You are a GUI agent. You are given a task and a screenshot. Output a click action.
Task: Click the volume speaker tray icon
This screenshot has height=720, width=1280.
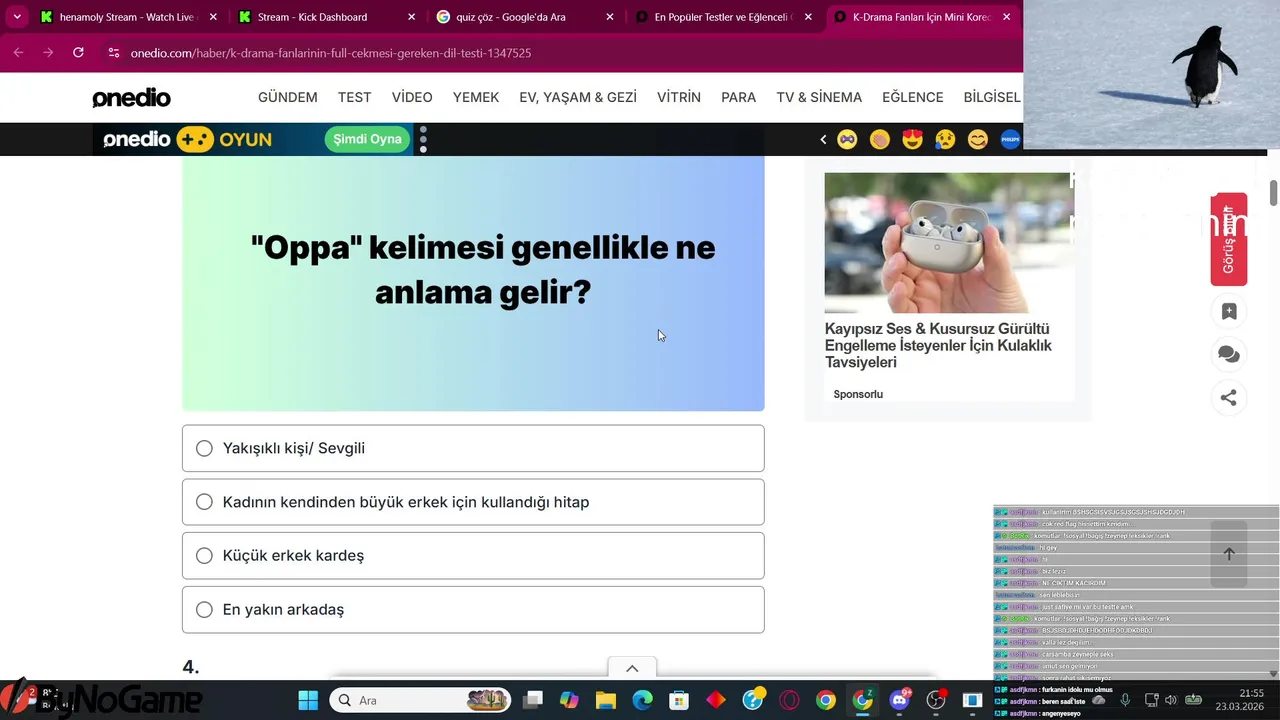[x=1171, y=700]
